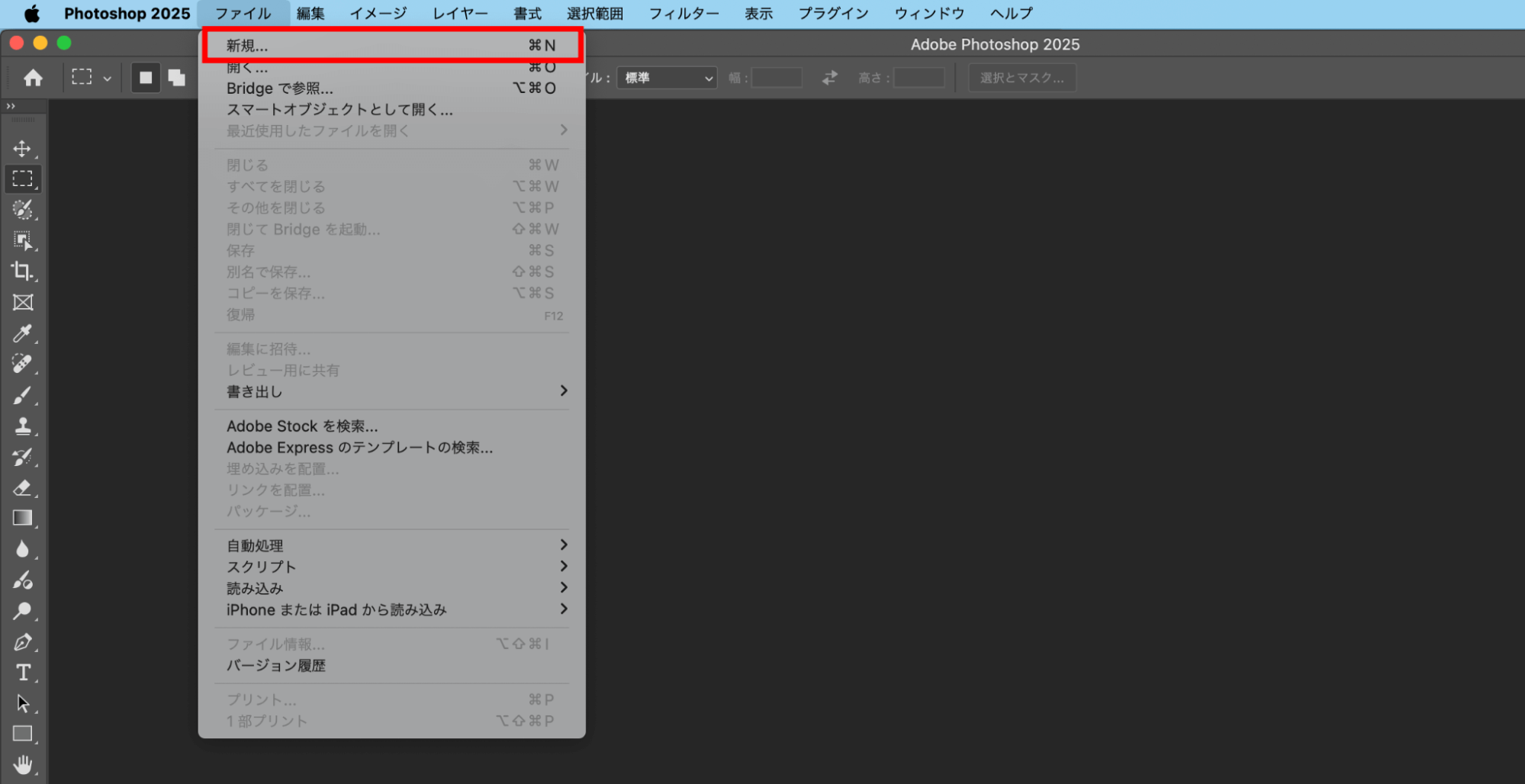This screenshot has height=784, width=1525.
Task: Expand the 書き出し submenu
Action: pos(391,391)
